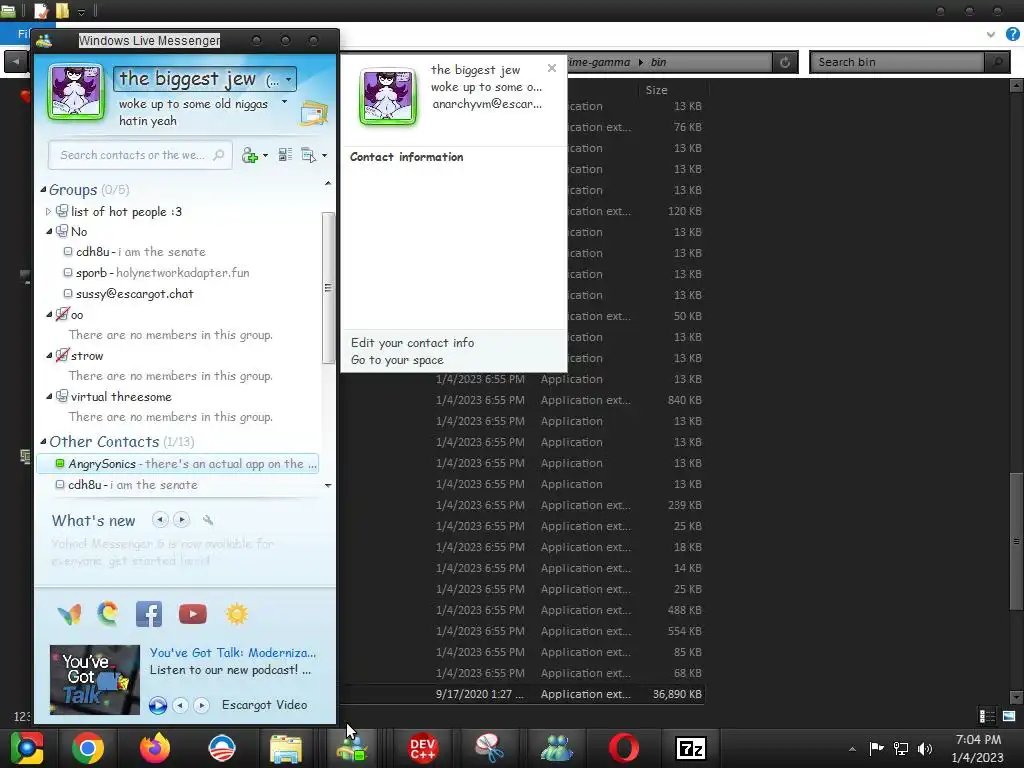Image resolution: width=1024 pixels, height=768 pixels.
Task: Collapse the Groups section
Action: 43,189
